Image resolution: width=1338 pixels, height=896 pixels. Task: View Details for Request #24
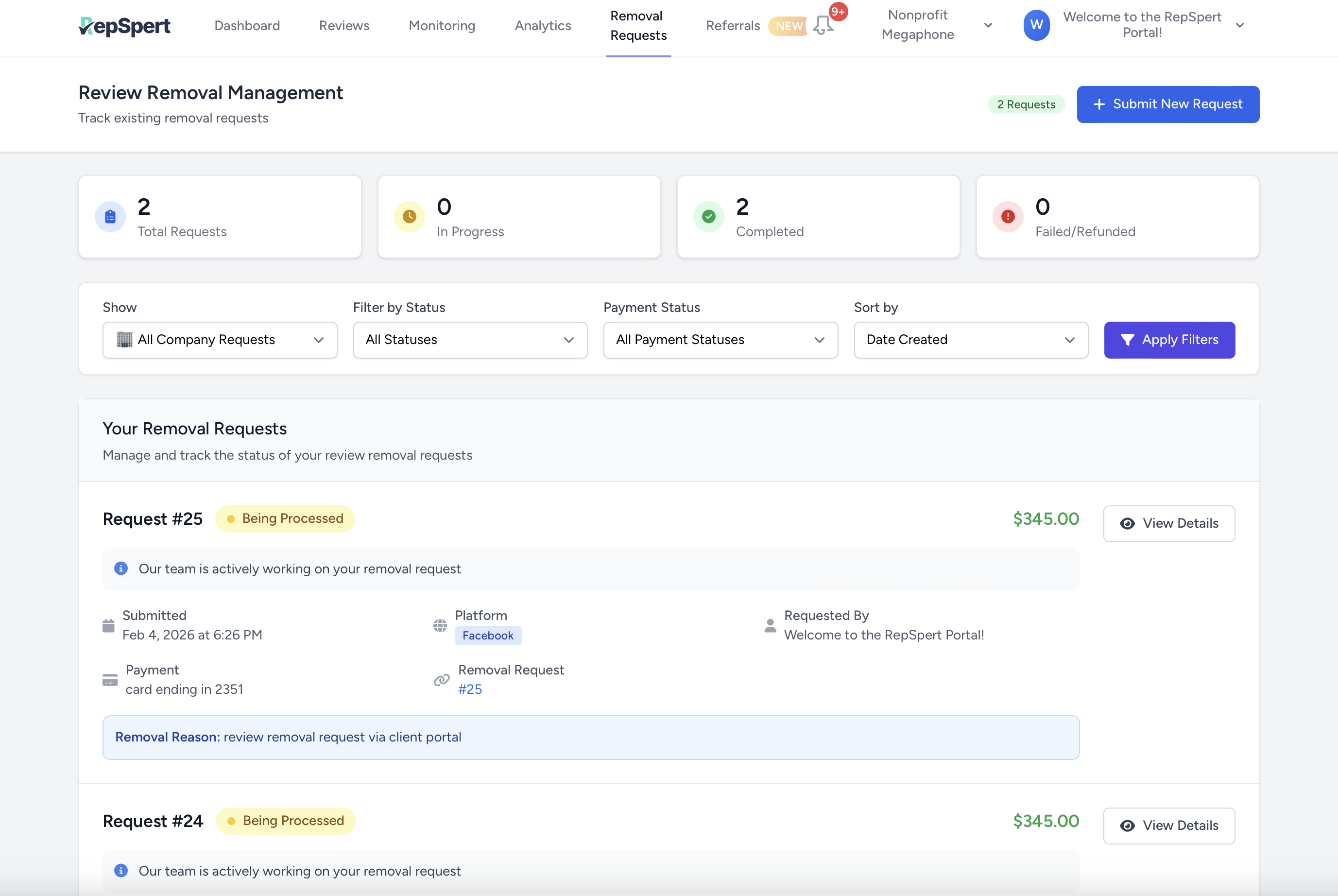[x=1168, y=825]
